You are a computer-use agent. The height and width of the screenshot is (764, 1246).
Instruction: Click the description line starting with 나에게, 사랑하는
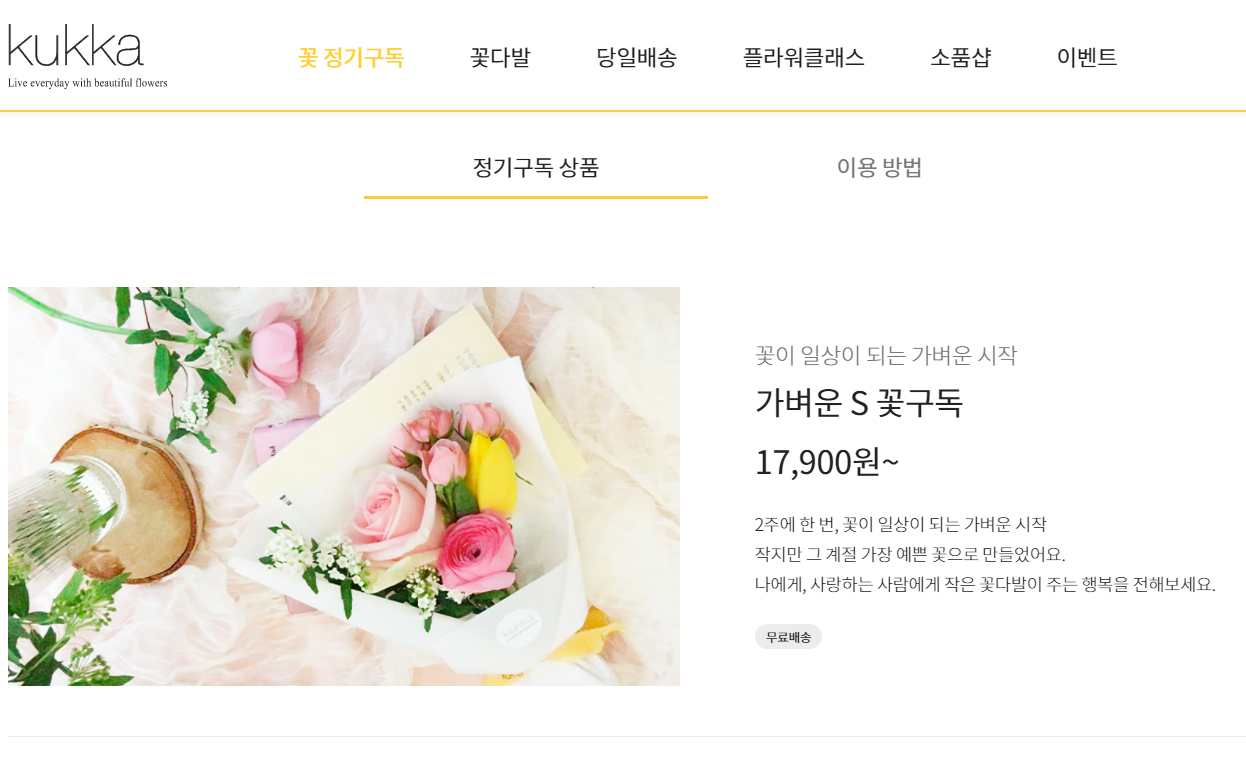(x=985, y=584)
